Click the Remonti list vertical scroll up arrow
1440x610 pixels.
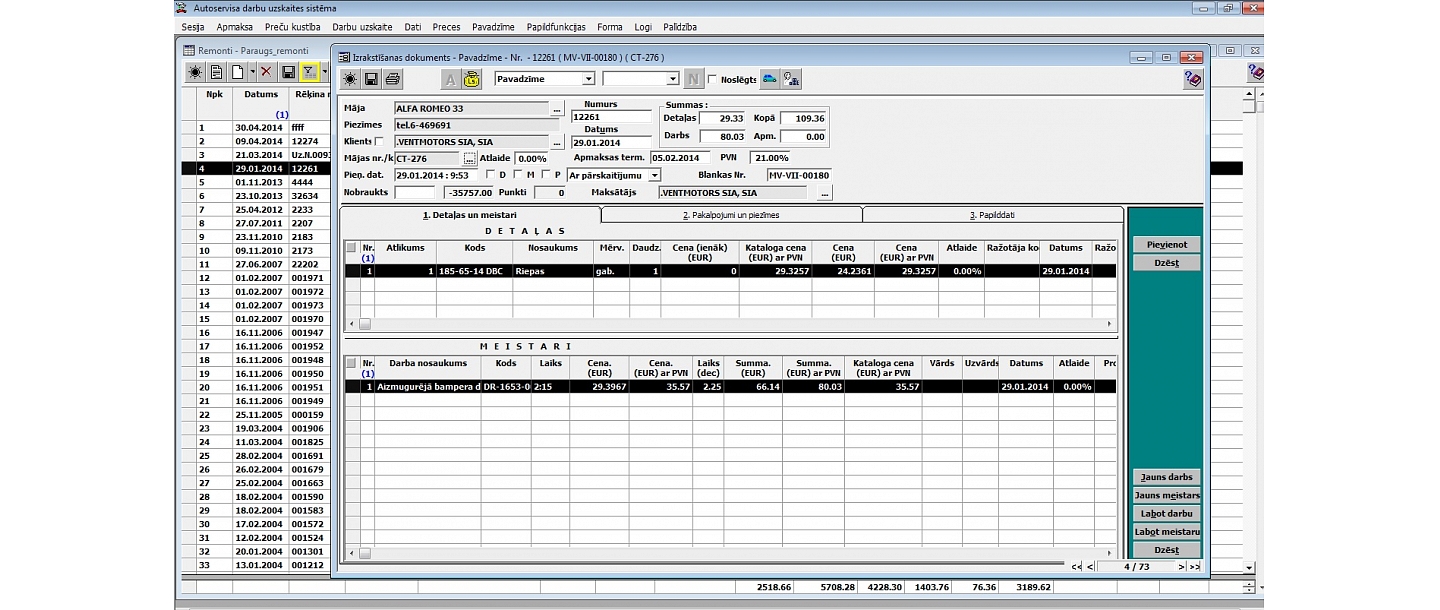1248,95
